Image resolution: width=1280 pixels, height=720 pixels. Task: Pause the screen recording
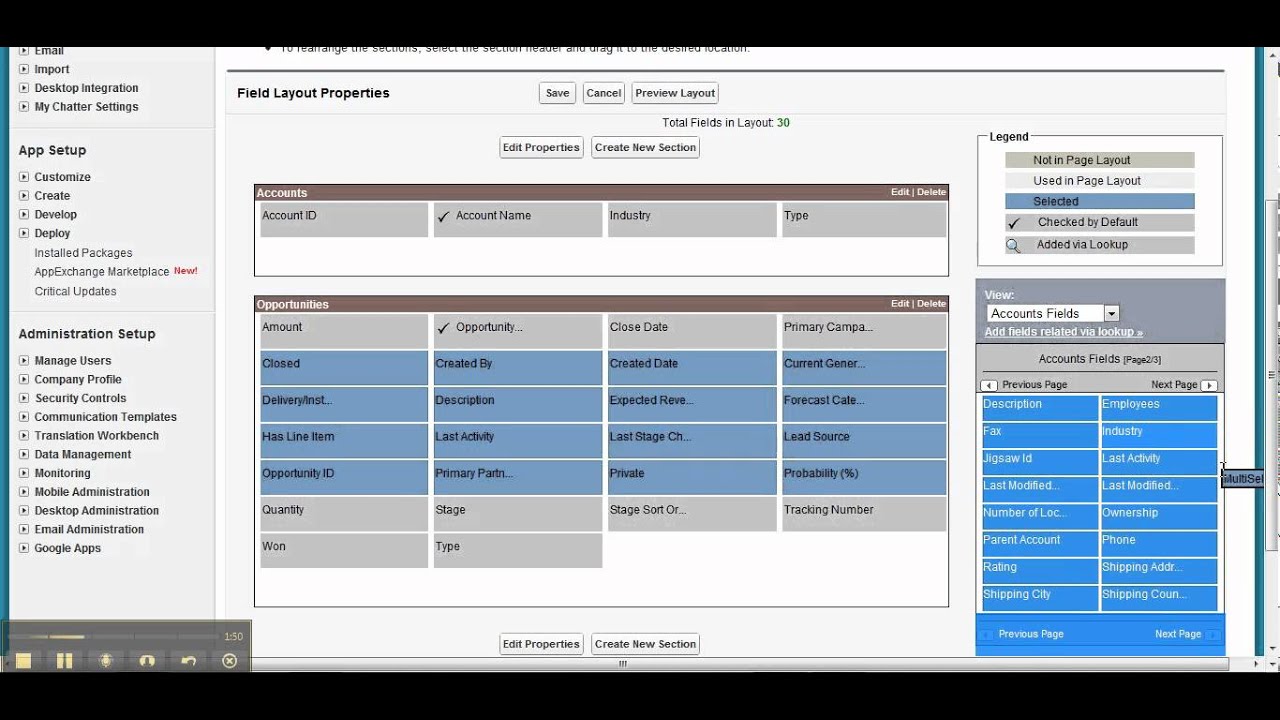tap(64, 661)
